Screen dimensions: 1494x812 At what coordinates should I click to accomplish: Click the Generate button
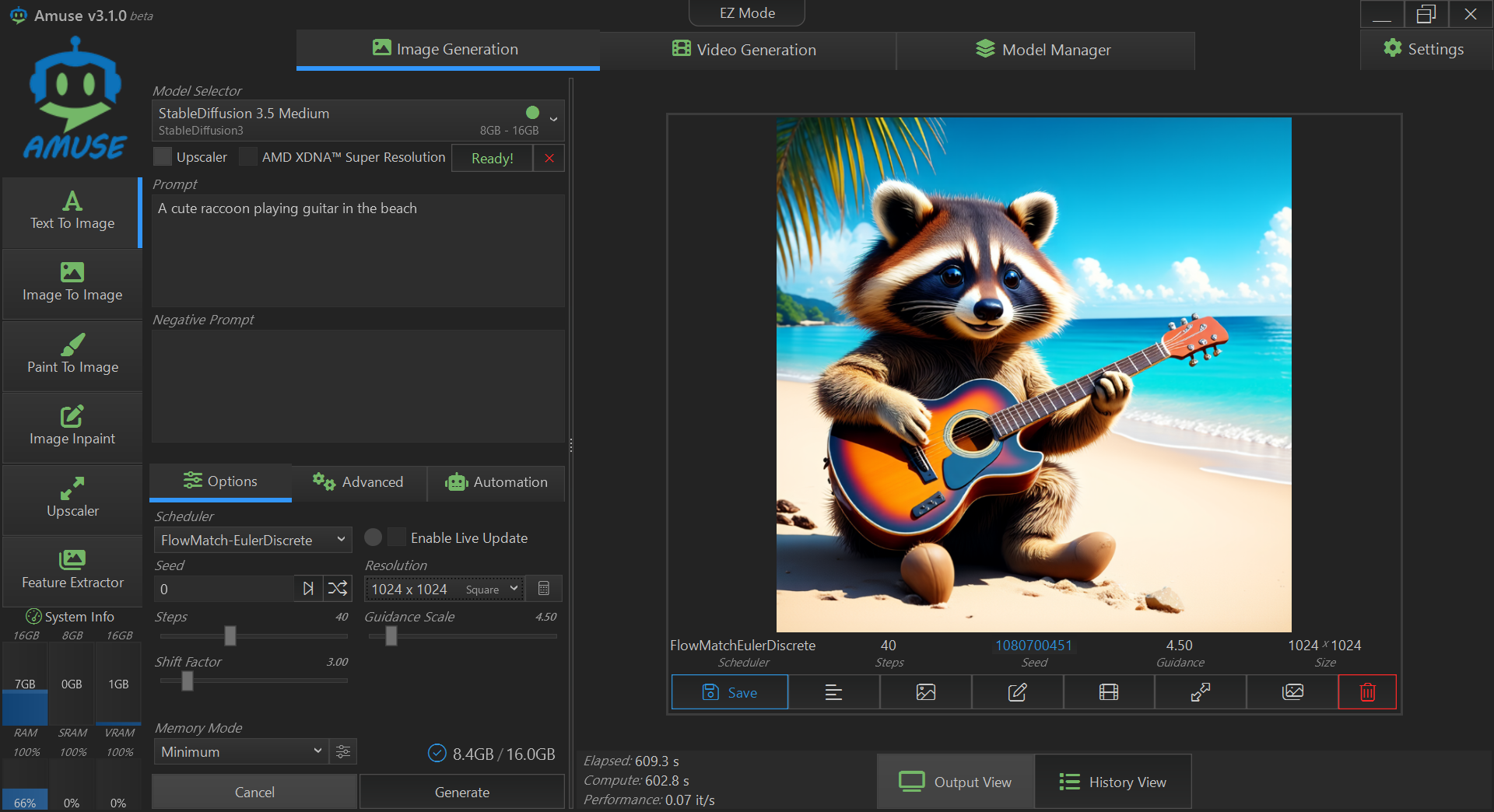coord(462,792)
